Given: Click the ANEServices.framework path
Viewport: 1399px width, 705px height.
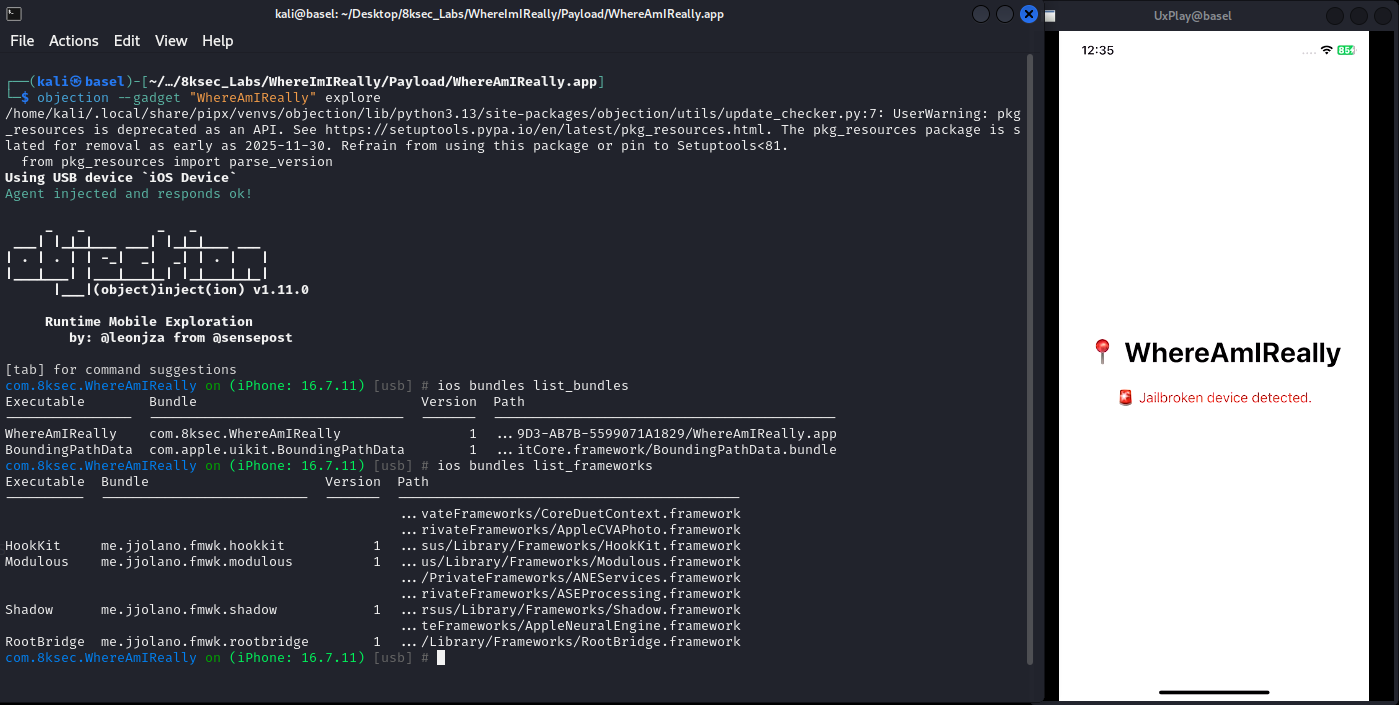Looking at the screenshot, I should (x=571, y=578).
